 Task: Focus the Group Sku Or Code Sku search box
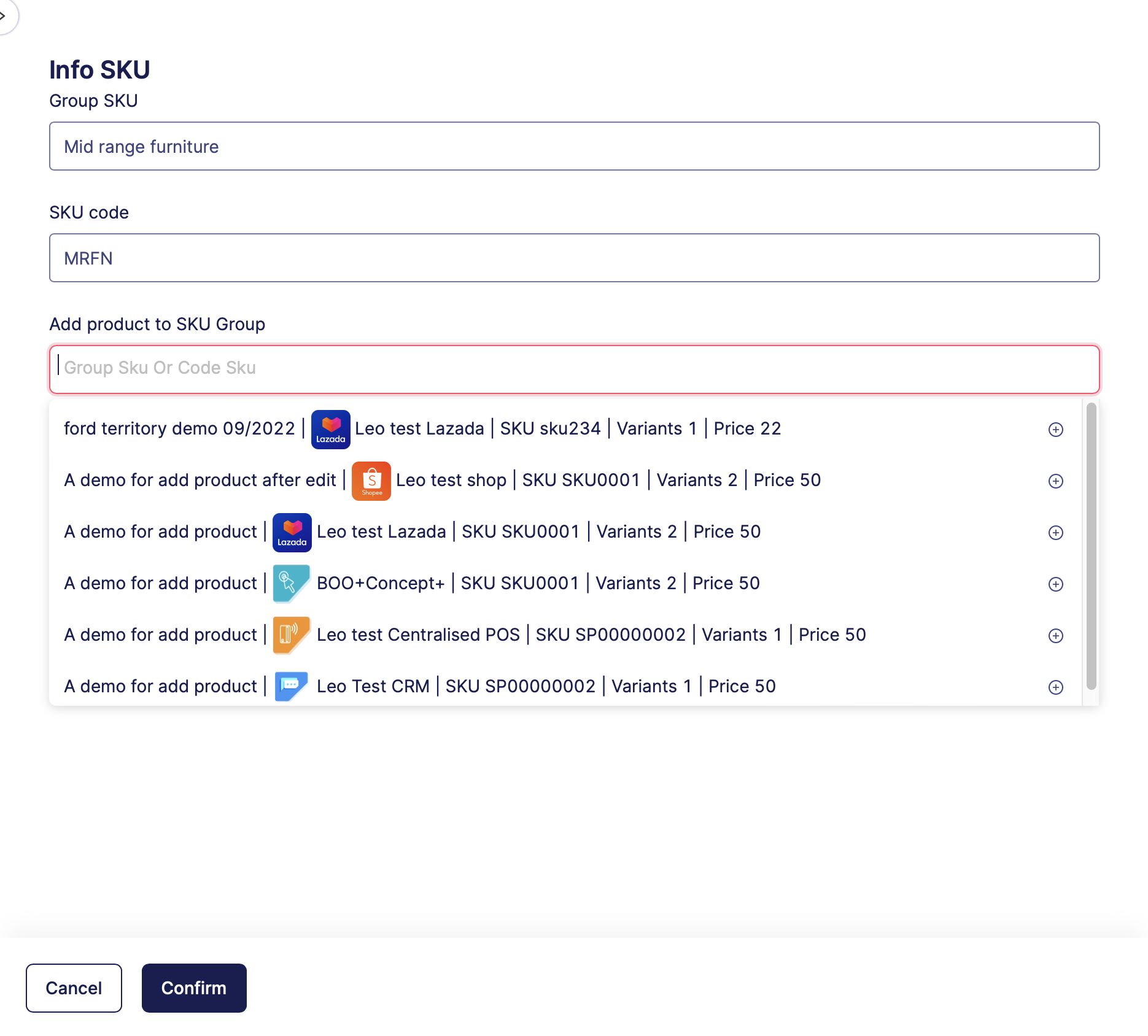coord(574,369)
